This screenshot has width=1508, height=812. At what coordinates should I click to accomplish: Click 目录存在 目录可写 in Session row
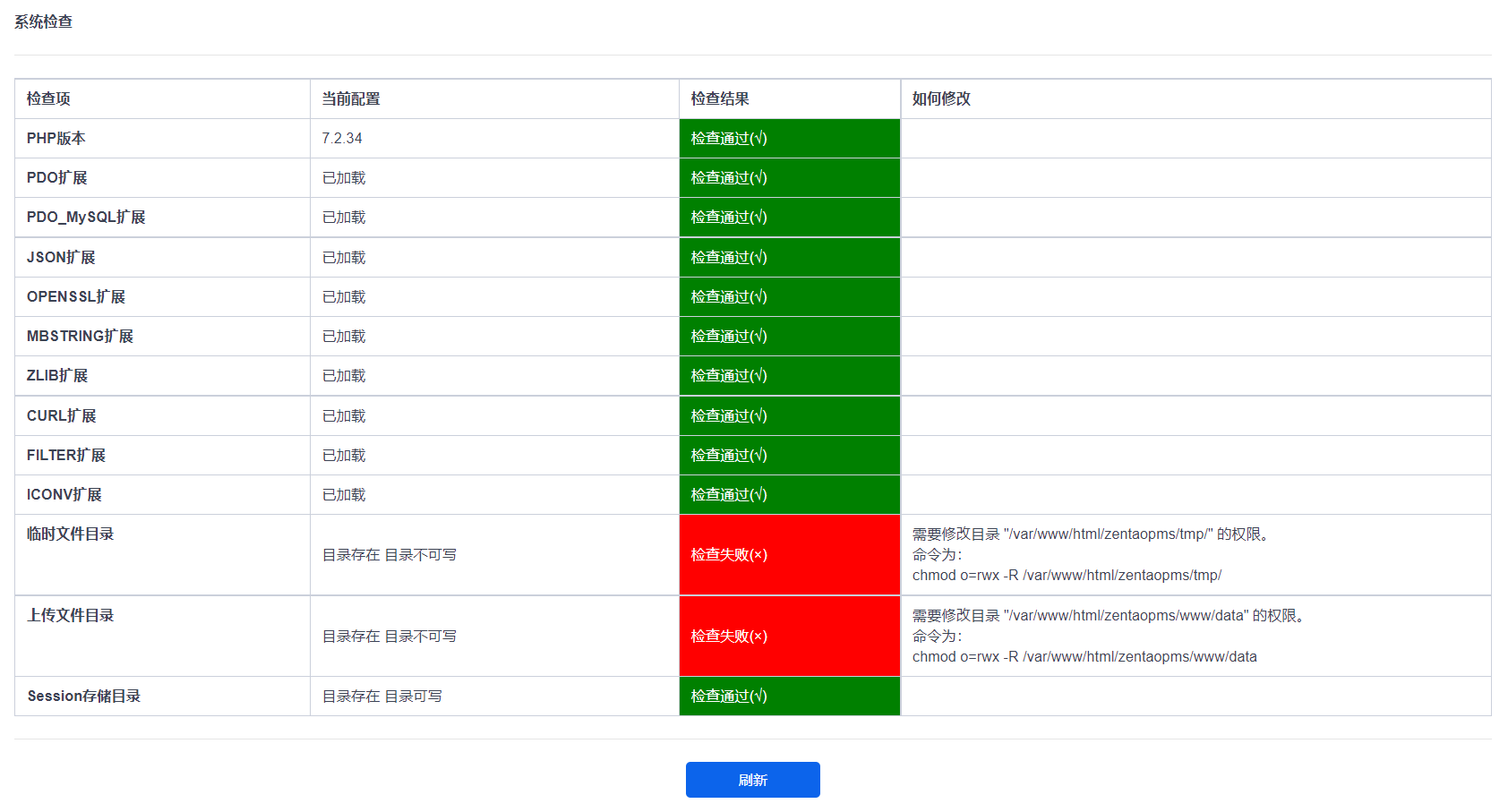tap(382, 696)
